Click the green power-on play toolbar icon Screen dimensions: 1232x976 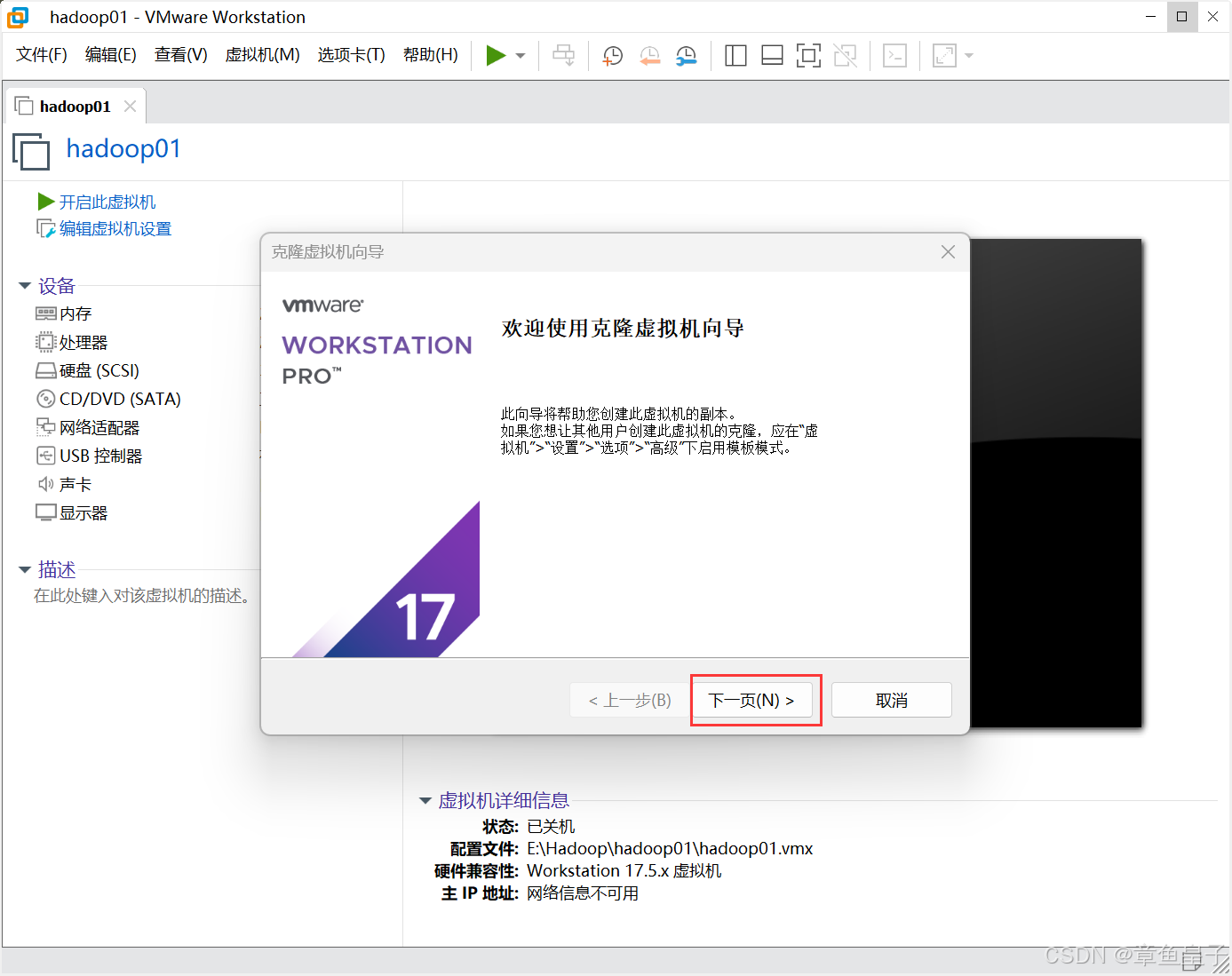496,55
